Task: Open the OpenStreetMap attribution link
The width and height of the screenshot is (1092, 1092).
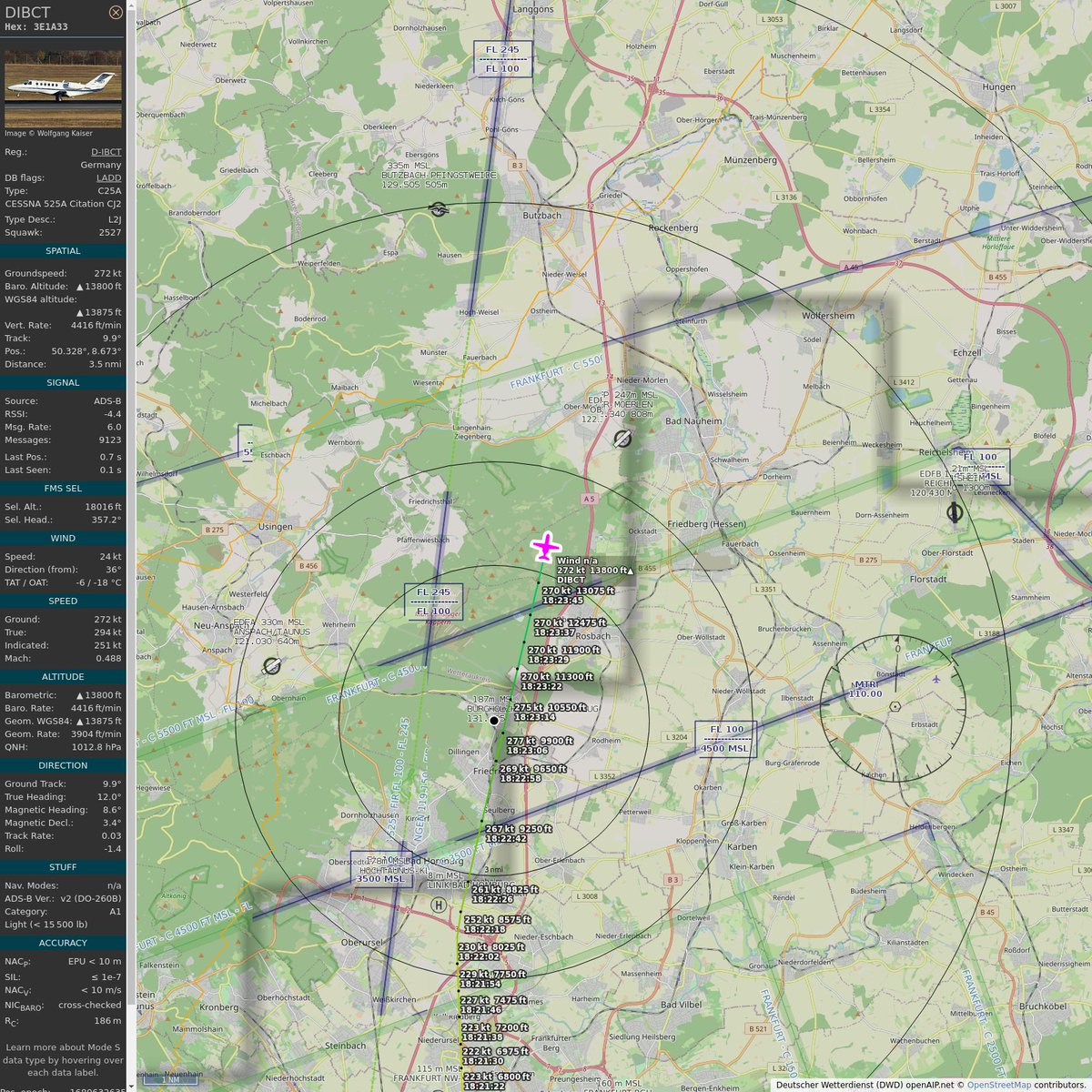Action: coord(998,1085)
